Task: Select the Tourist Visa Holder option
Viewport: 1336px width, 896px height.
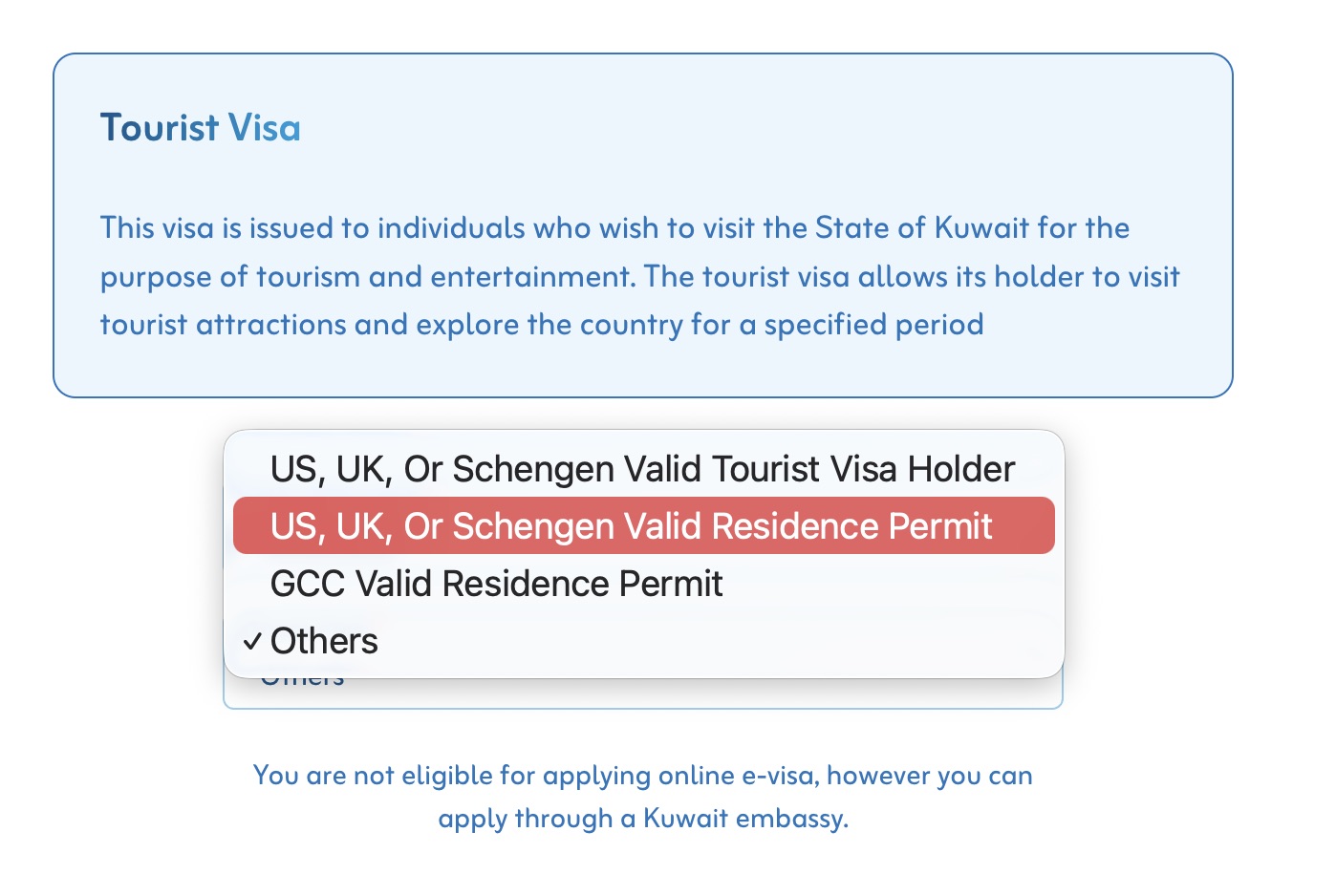Action: pyautogui.click(x=642, y=469)
